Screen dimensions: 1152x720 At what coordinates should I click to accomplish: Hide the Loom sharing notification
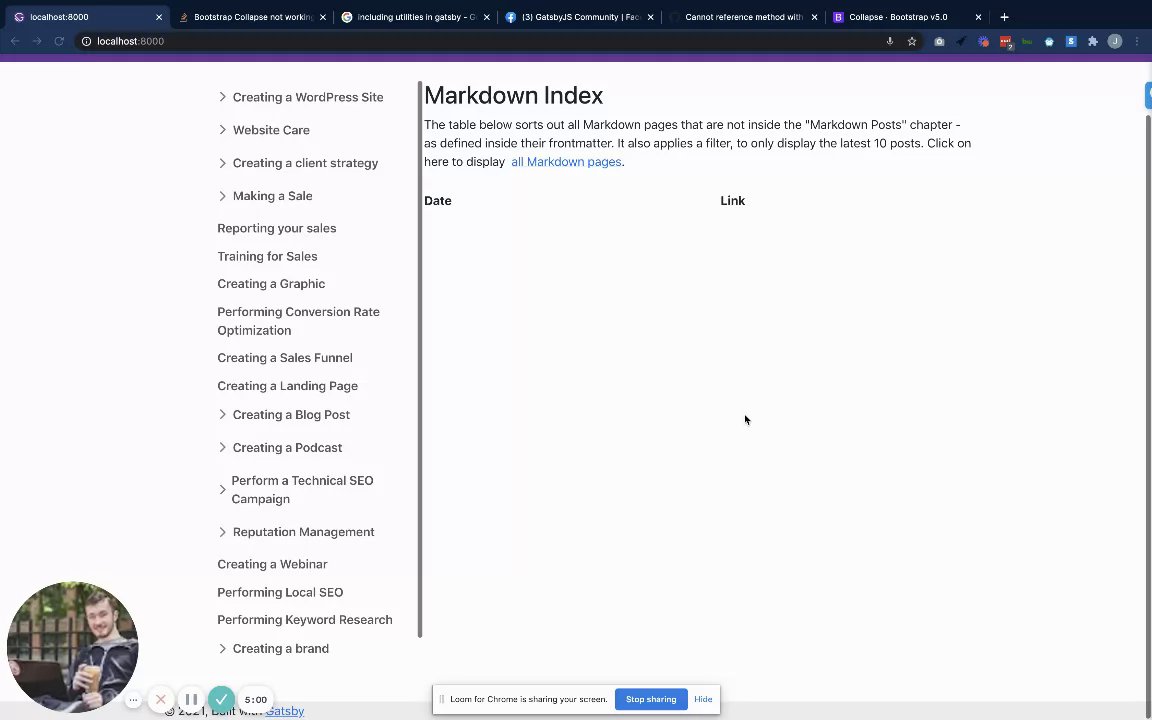click(x=703, y=699)
